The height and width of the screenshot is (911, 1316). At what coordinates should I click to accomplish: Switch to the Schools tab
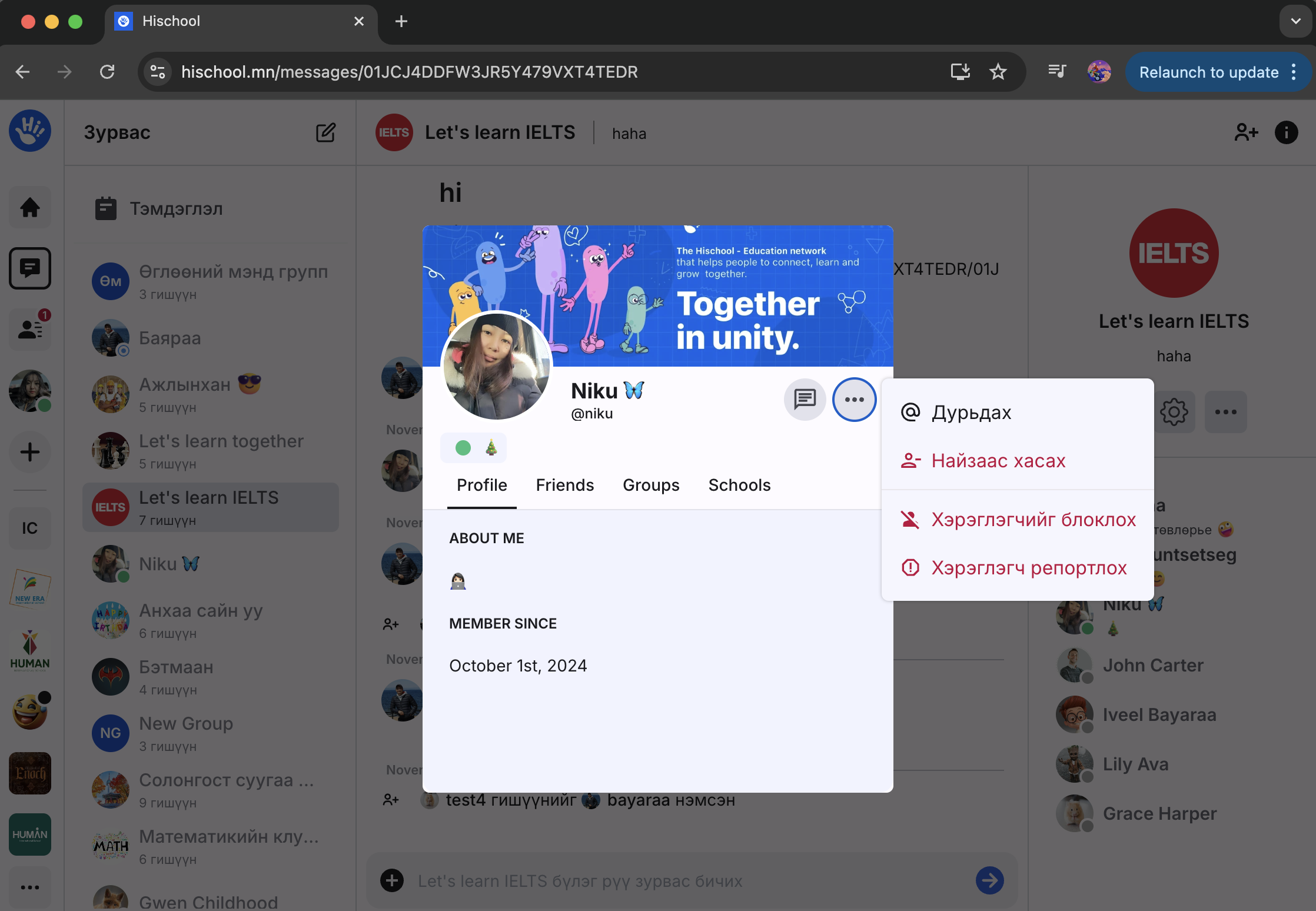[739, 485]
